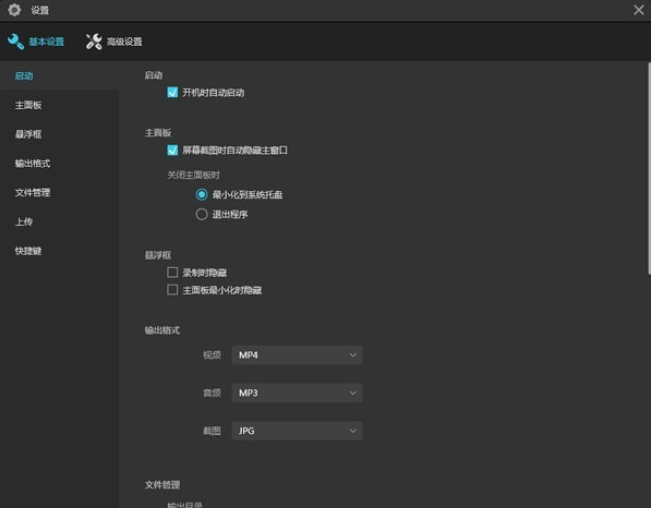The width and height of the screenshot is (651, 508).
Task: Open the 音频 format dropdown showing MP3
Action: tap(296, 393)
